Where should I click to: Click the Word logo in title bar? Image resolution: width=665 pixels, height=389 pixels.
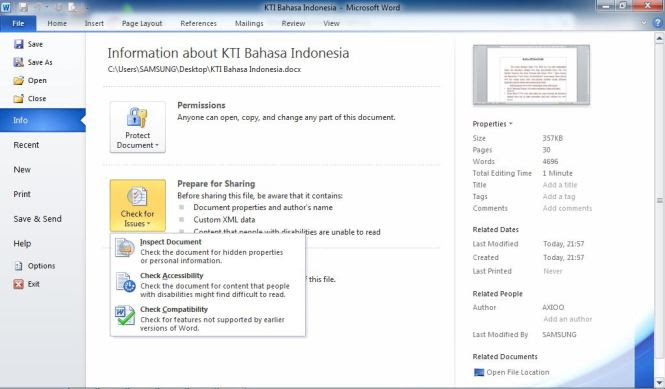pos(6,7)
